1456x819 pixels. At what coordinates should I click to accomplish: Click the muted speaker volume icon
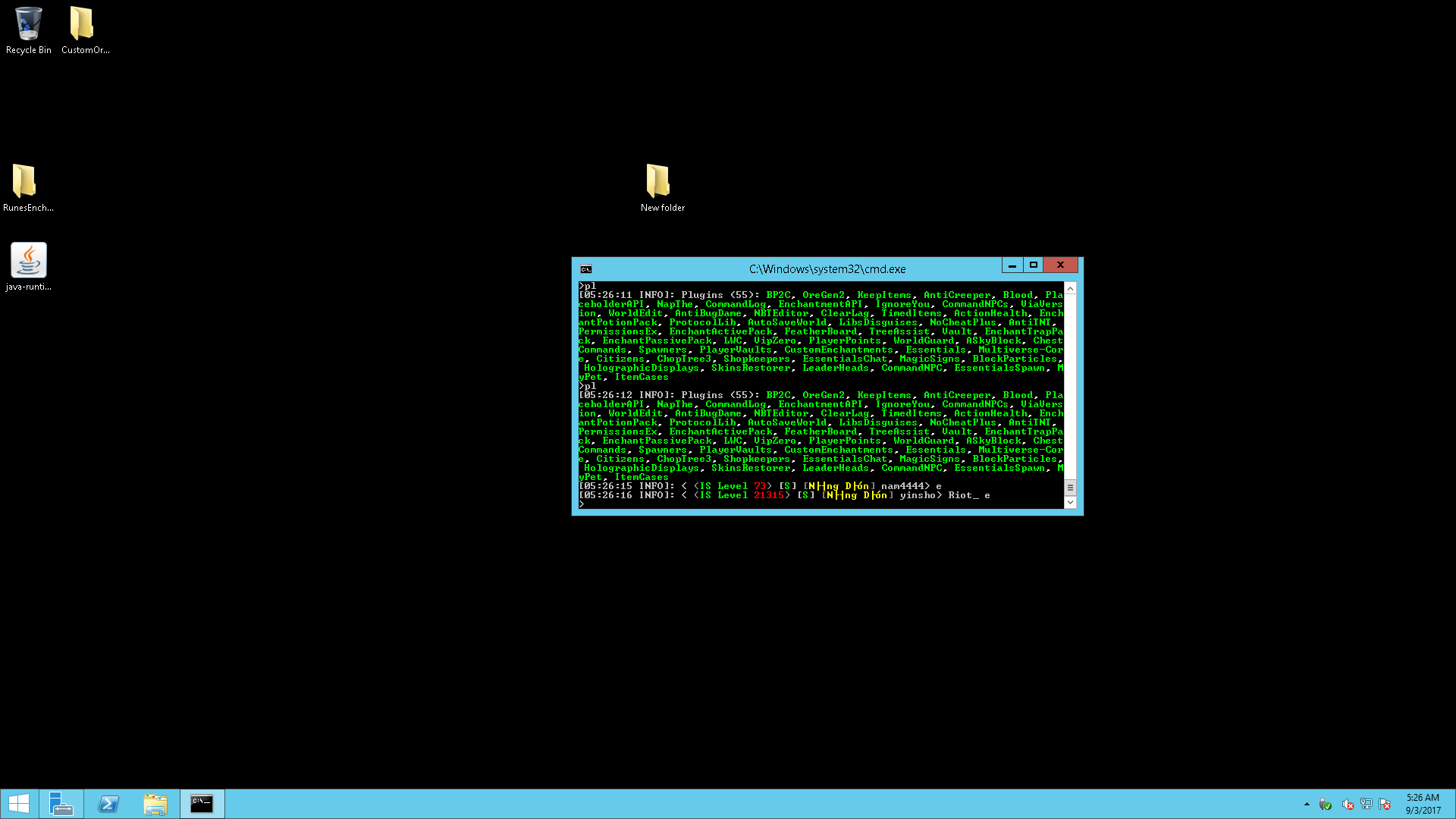(1348, 805)
